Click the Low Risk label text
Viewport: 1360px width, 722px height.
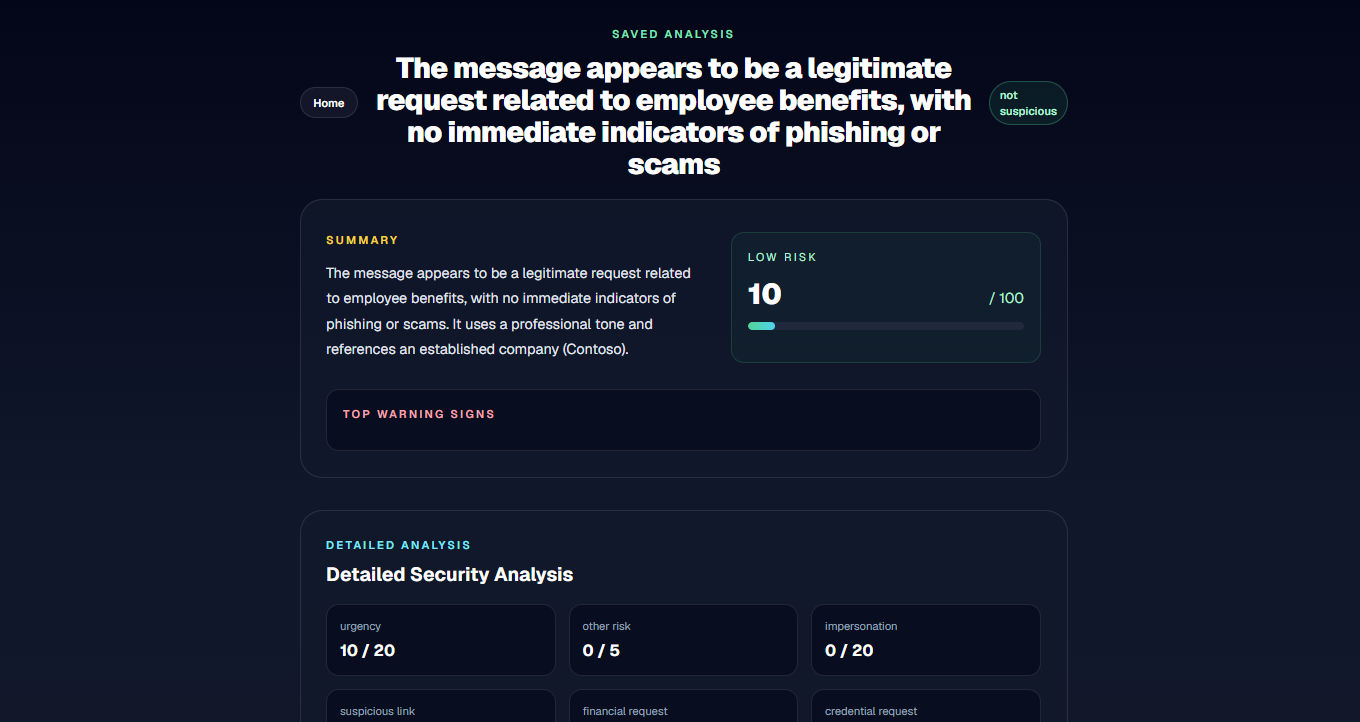782,257
